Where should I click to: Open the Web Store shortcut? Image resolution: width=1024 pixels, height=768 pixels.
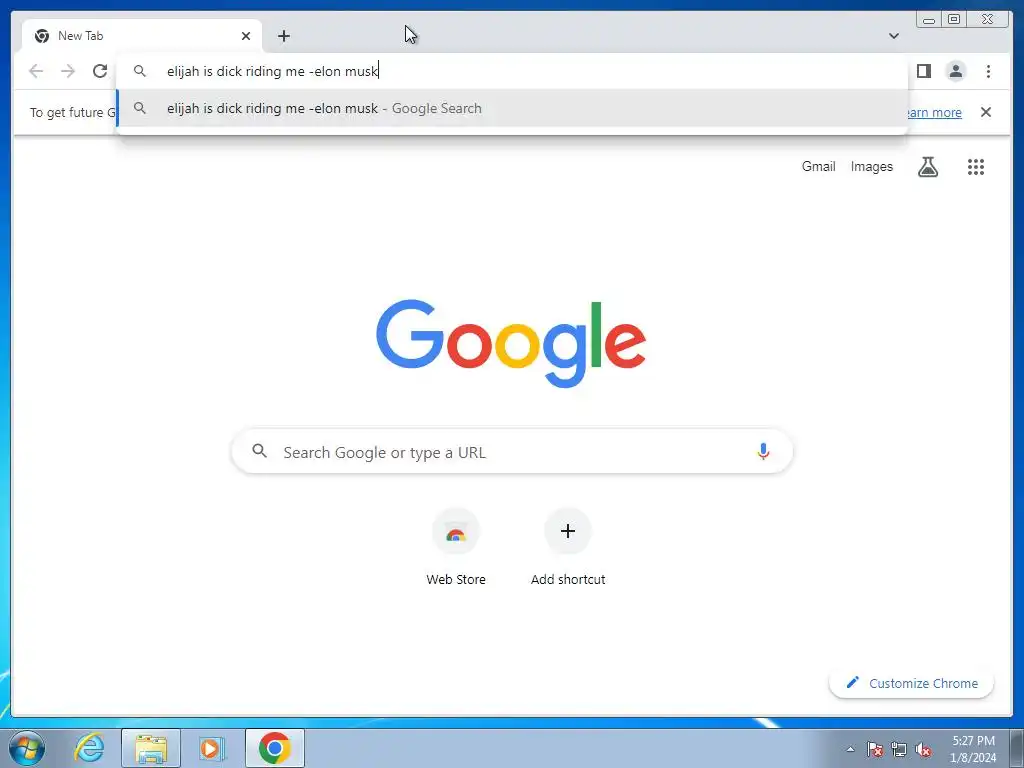click(456, 549)
